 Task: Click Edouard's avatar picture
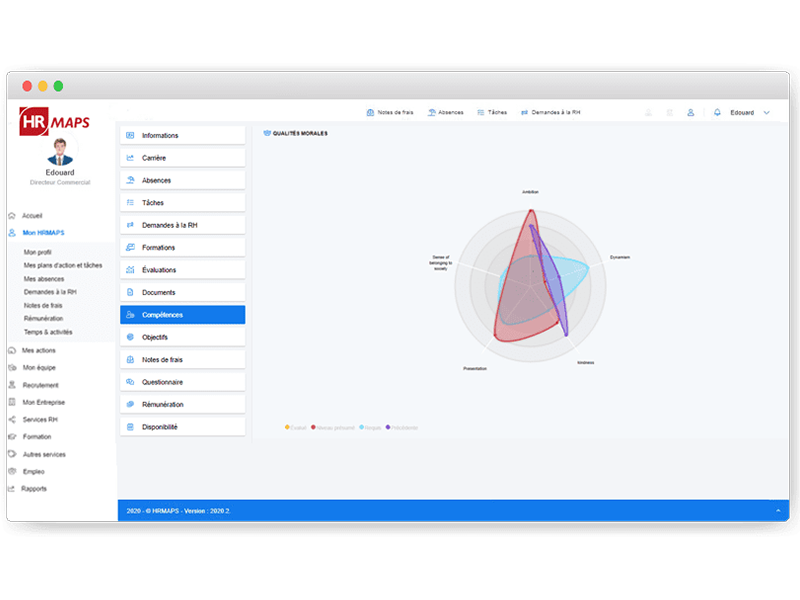click(x=60, y=152)
